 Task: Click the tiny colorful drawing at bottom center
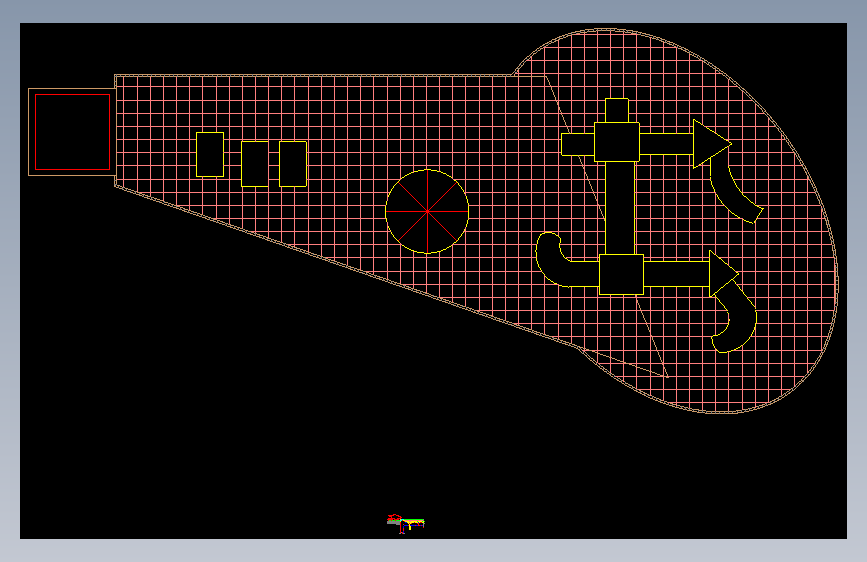tap(405, 523)
